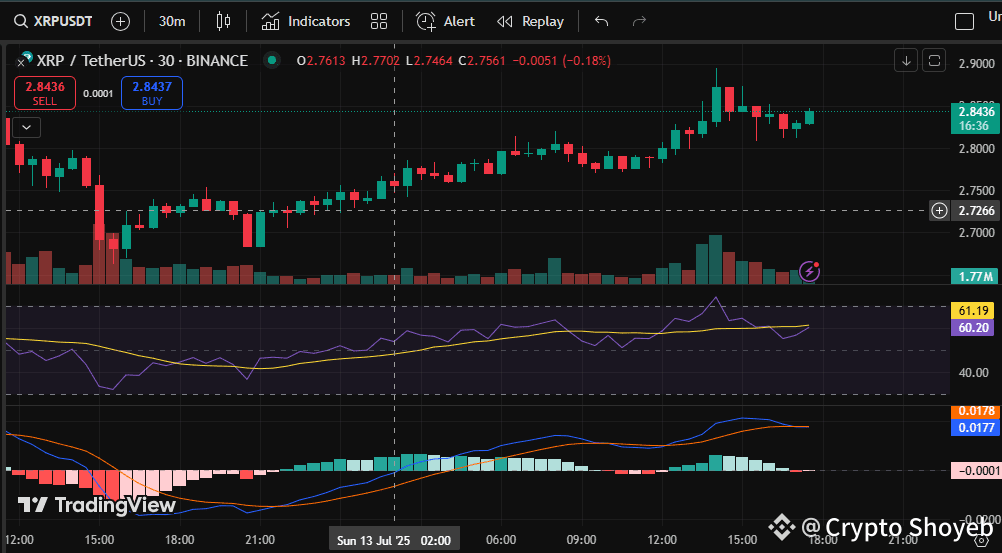Open the XRPUSDT symbol search
The width and height of the screenshot is (1002, 553).
pyautogui.click(x=56, y=21)
